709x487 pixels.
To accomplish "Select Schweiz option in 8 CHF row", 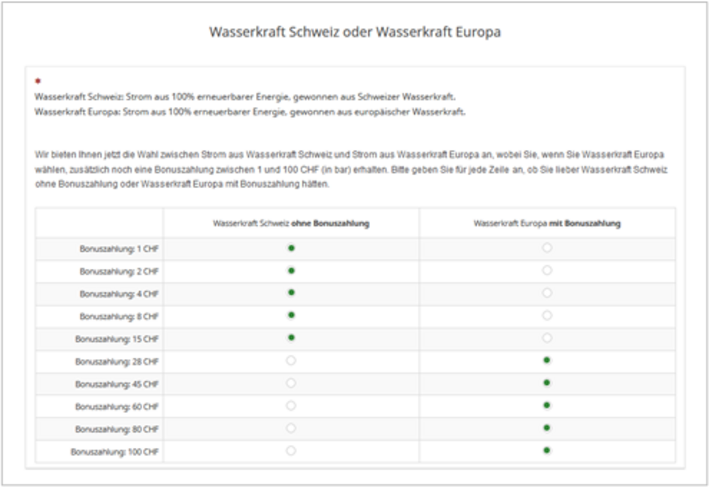I will point(291,315).
